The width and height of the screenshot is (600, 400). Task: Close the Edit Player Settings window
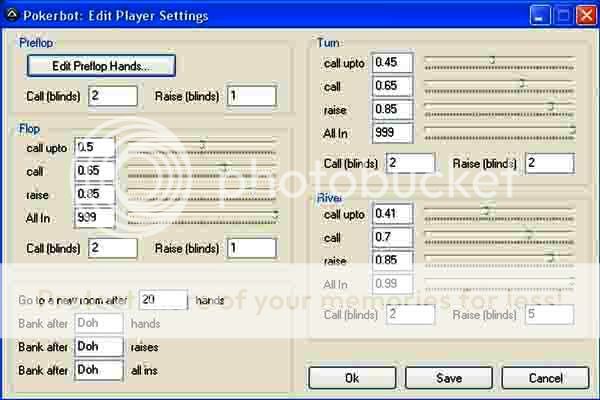[586, 16]
